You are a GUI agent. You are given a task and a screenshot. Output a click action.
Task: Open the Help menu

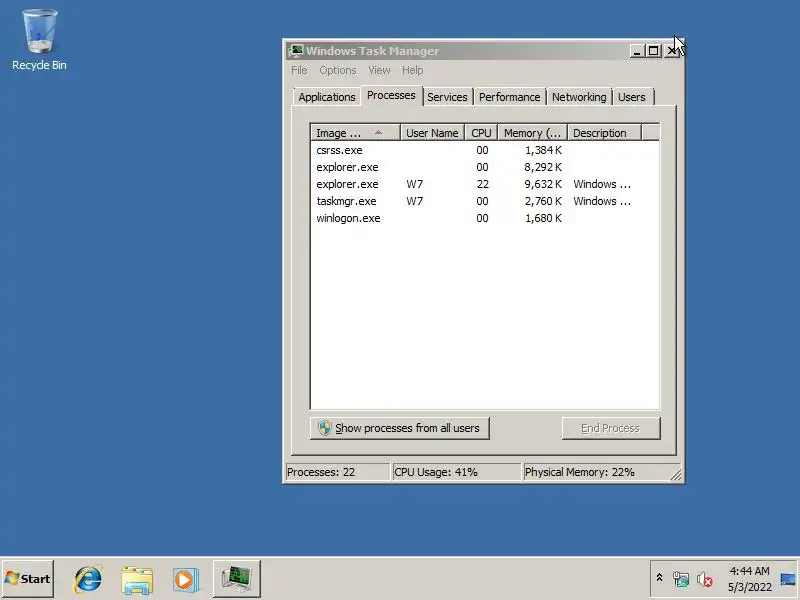tap(412, 70)
